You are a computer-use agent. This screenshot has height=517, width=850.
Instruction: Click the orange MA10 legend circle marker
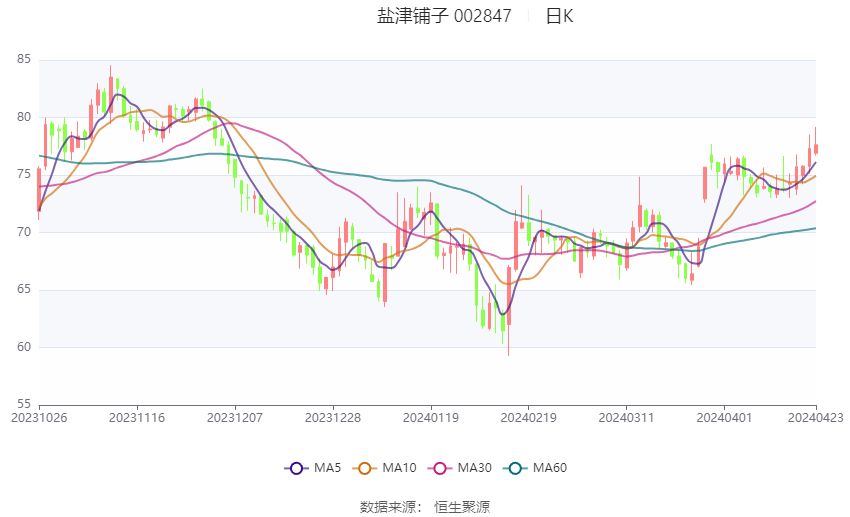(x=365, y=468)
